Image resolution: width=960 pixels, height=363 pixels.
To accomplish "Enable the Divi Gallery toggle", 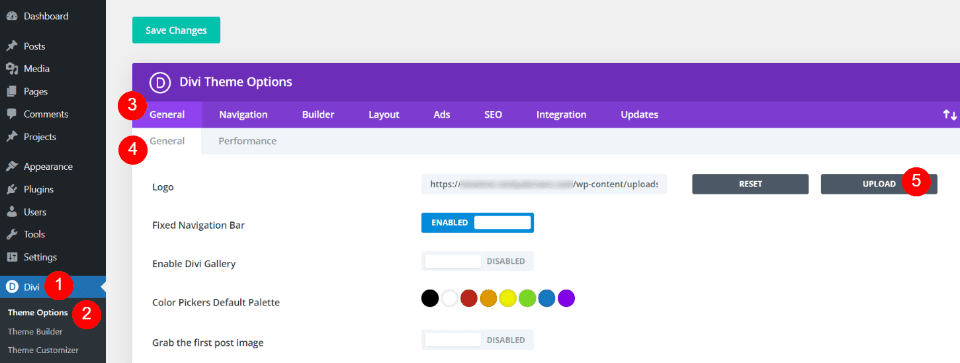I will pos(478,261).
